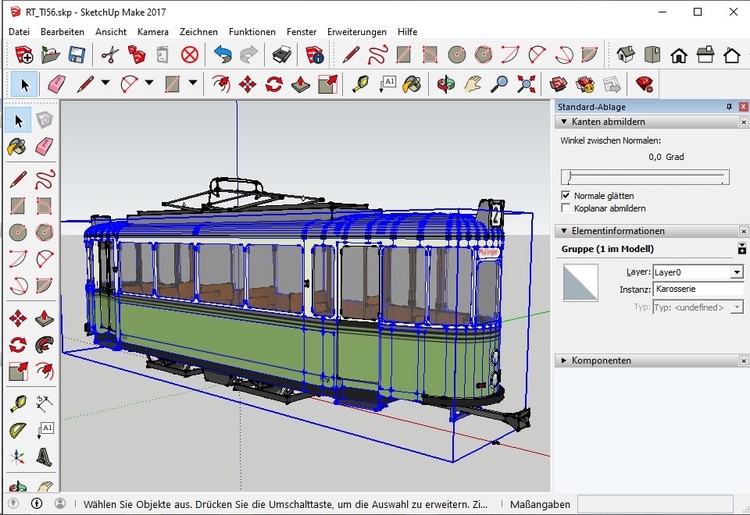Click the Save floppy disk icon

77,55
